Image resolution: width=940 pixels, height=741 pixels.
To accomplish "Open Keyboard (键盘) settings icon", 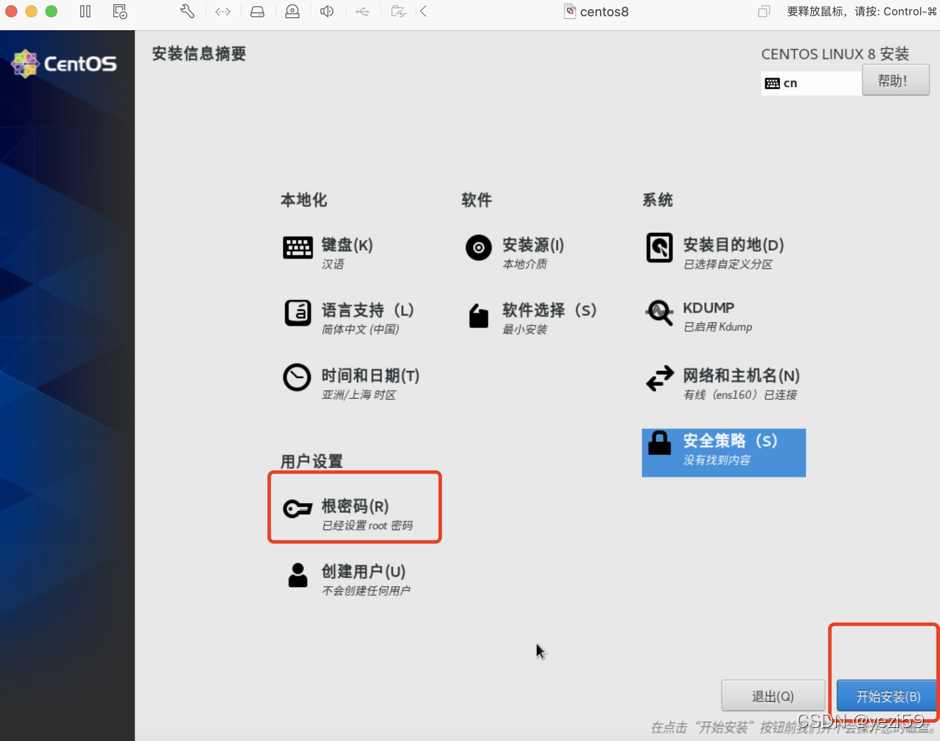I will [297, 246].
